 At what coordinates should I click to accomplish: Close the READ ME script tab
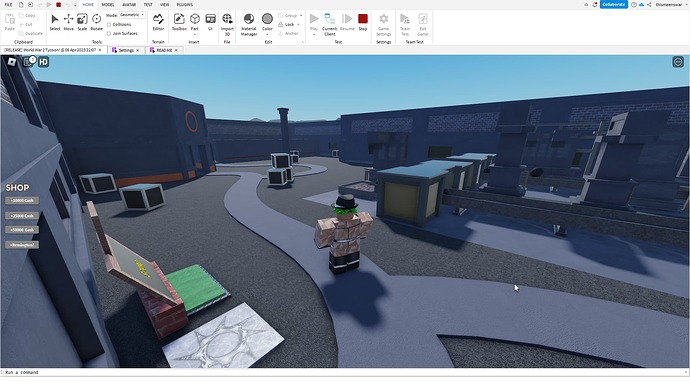click(x=176, y=50)
